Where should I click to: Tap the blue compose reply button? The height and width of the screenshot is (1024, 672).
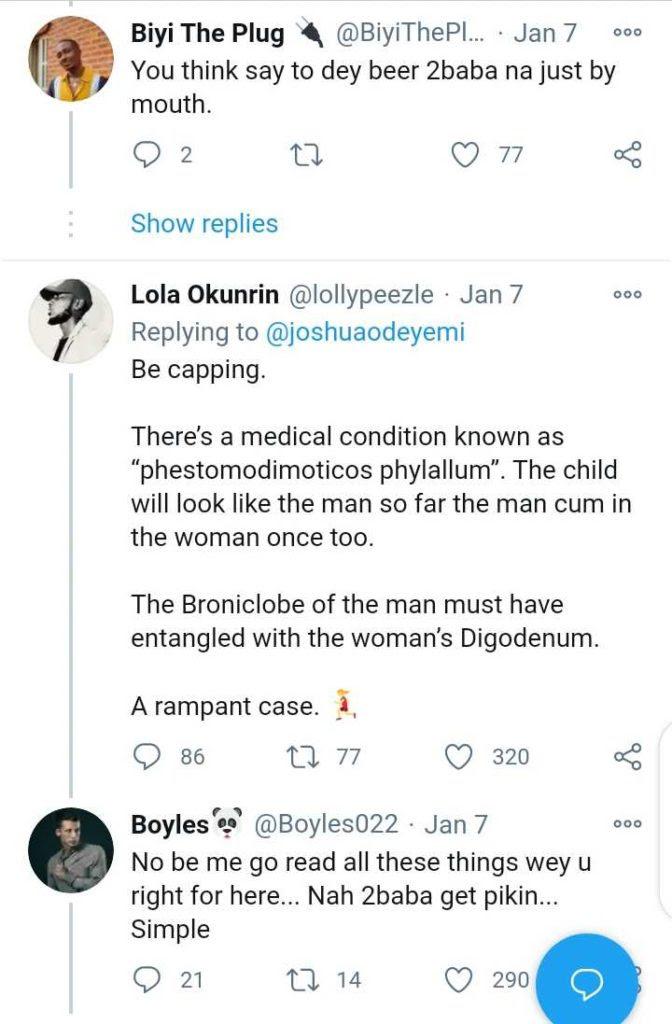[586, 982]
